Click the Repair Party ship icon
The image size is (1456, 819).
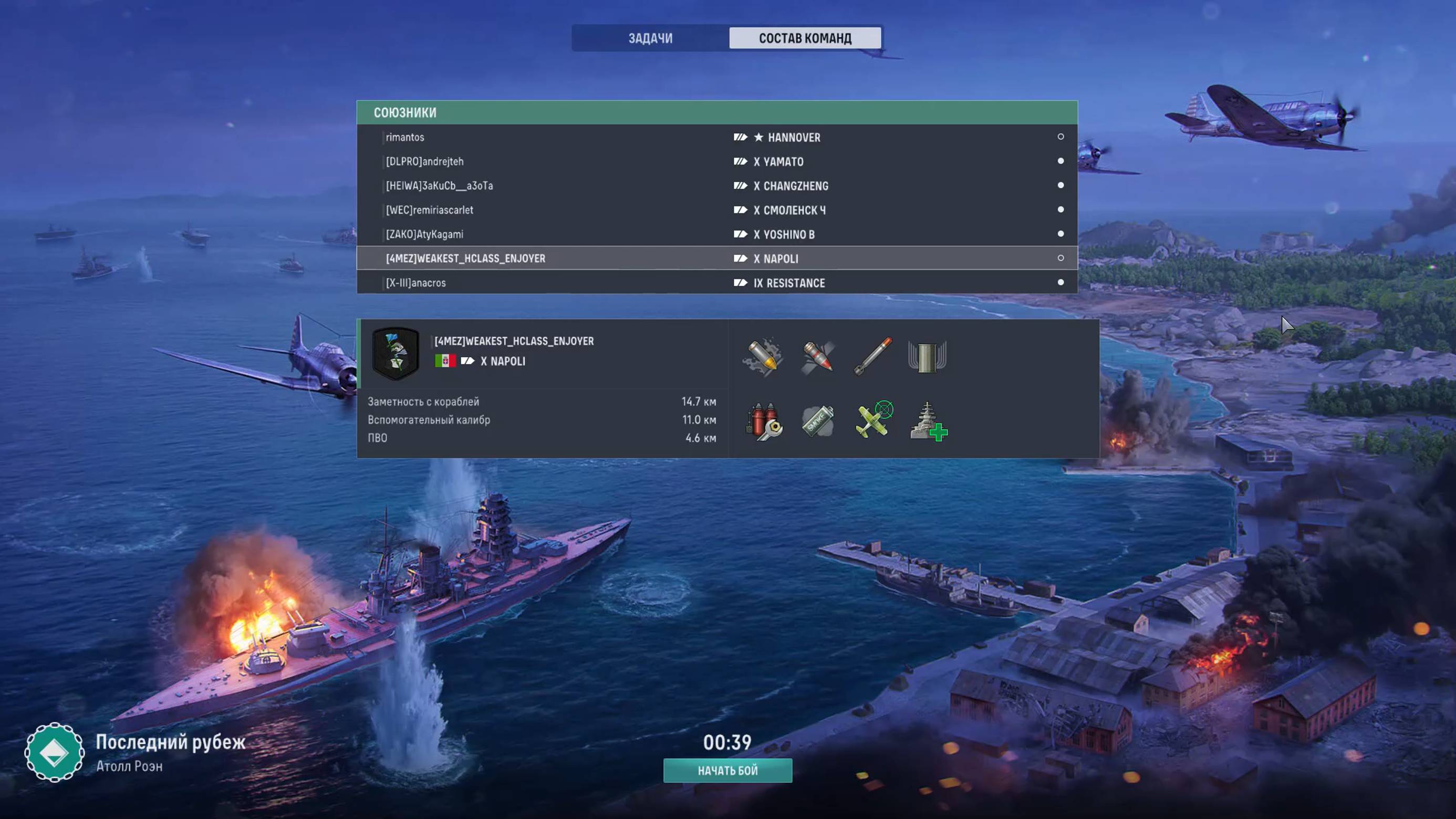click(928, 421)
